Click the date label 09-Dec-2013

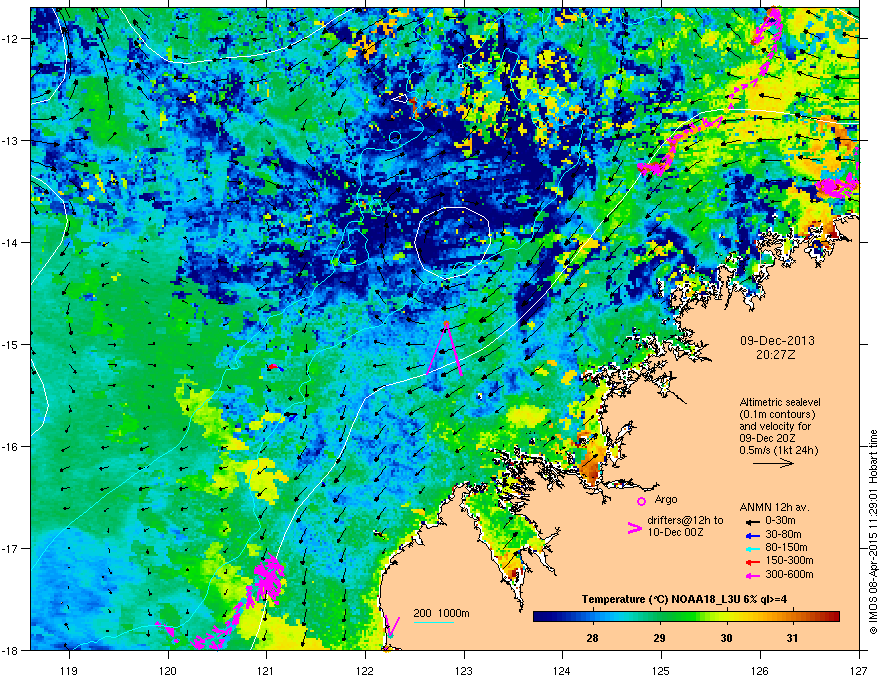pos(777,341)
